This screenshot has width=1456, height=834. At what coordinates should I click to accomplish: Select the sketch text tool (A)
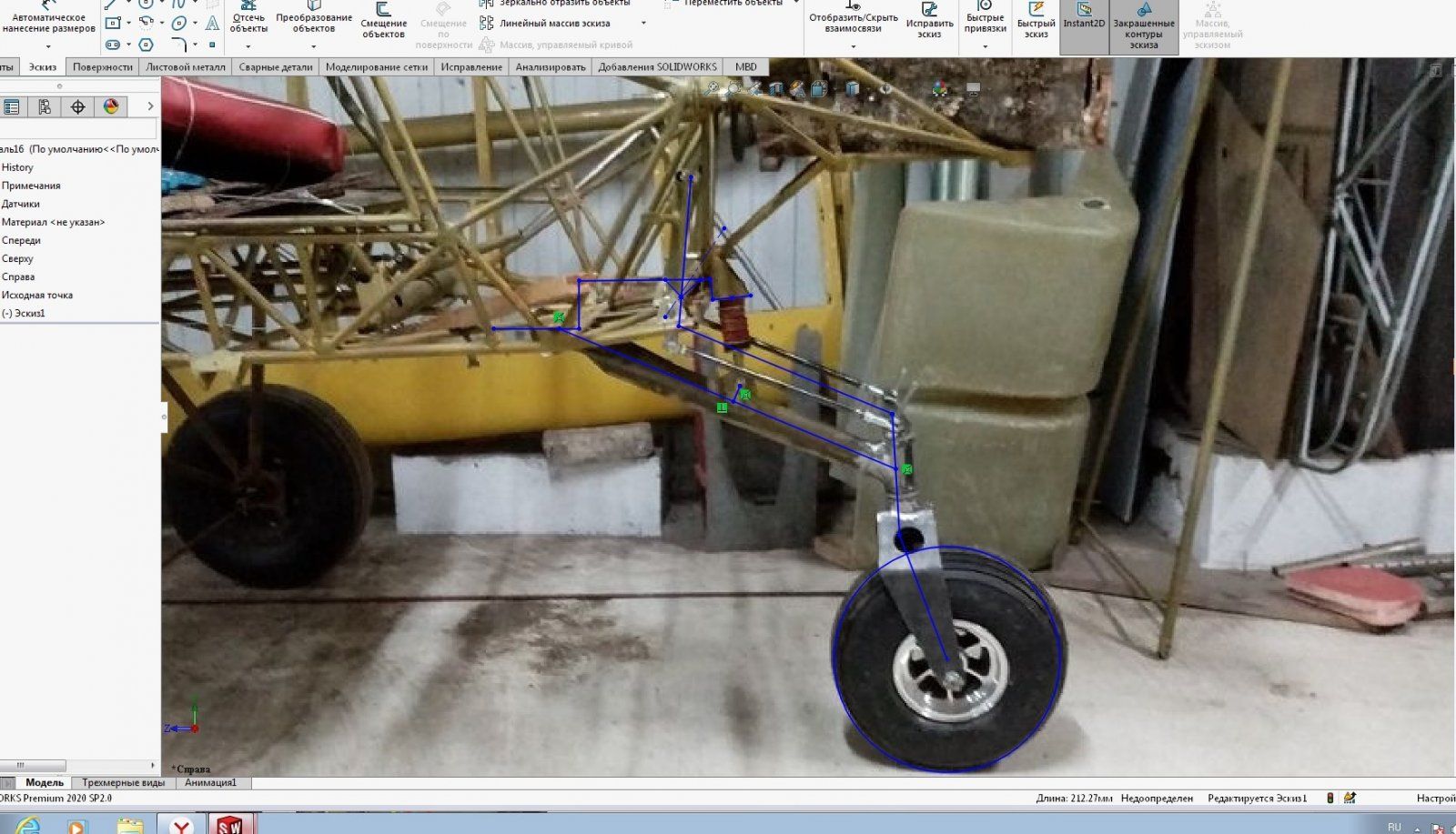click(212, 24)
